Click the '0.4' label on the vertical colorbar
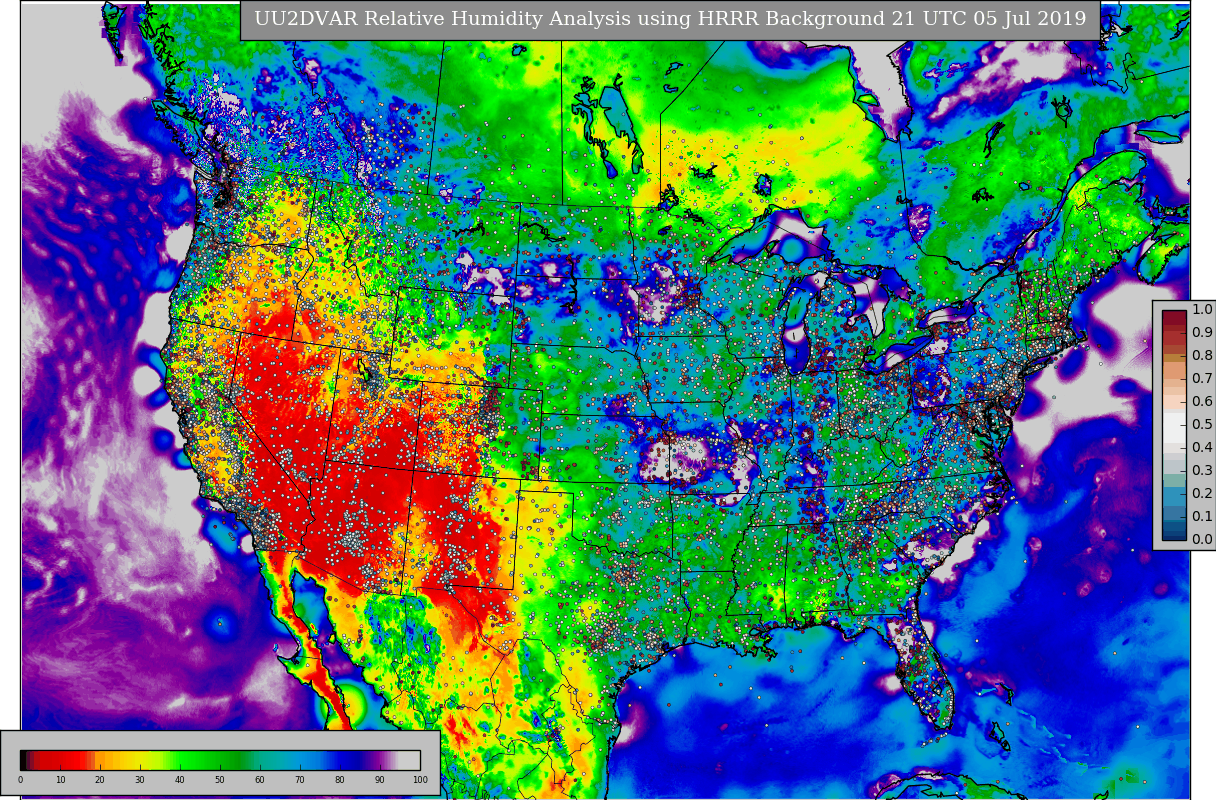The image size is (1216, 800). click(1201, 447)
